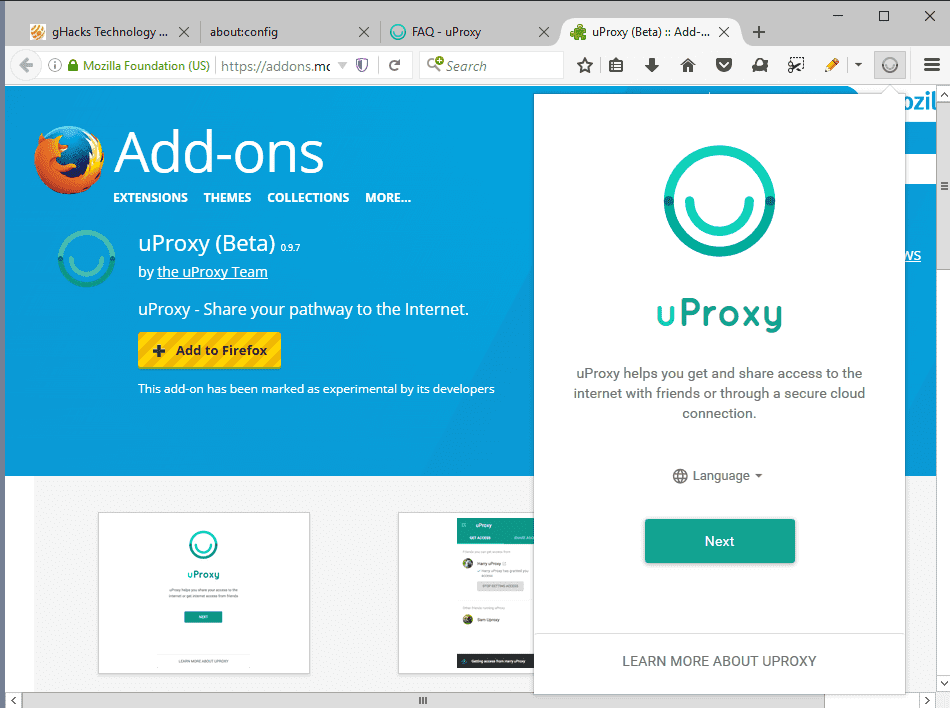The width and height of the screenshot is (950, 708).
Task: Click the Next button in uProxy panel
Action: click(x=719, y=541)
